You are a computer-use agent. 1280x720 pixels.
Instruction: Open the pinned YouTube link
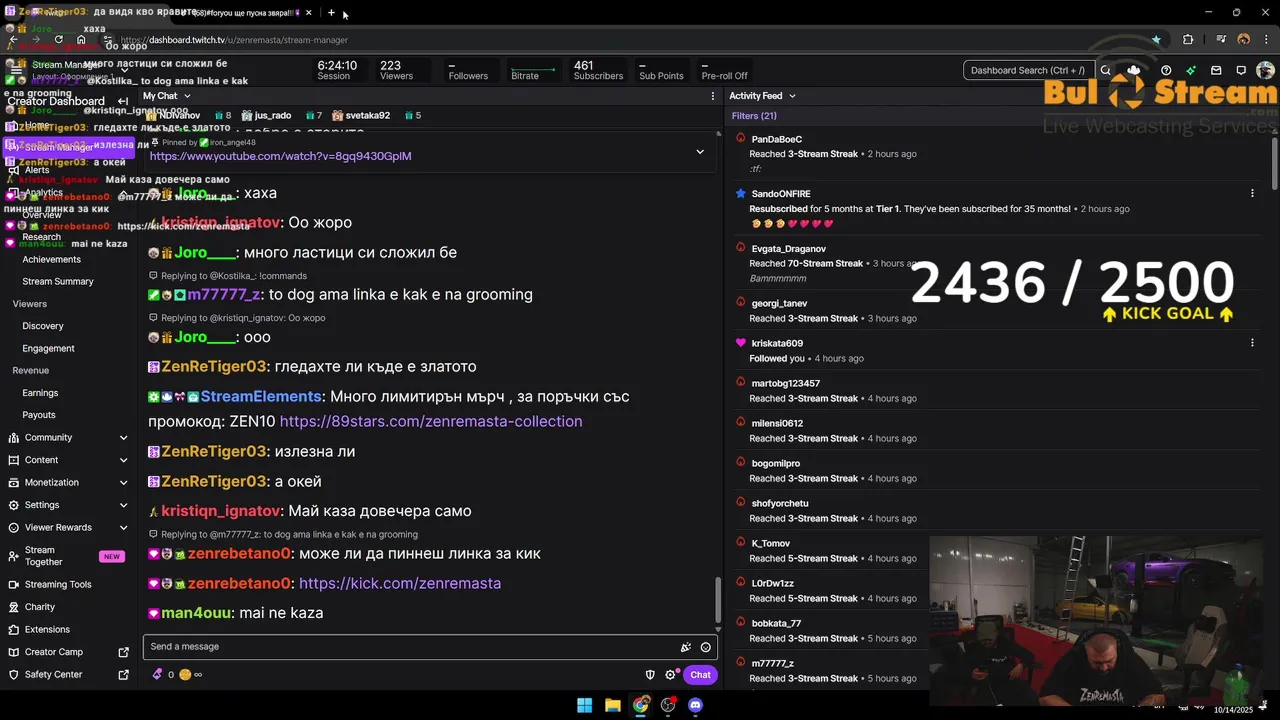tap(280, 156)
